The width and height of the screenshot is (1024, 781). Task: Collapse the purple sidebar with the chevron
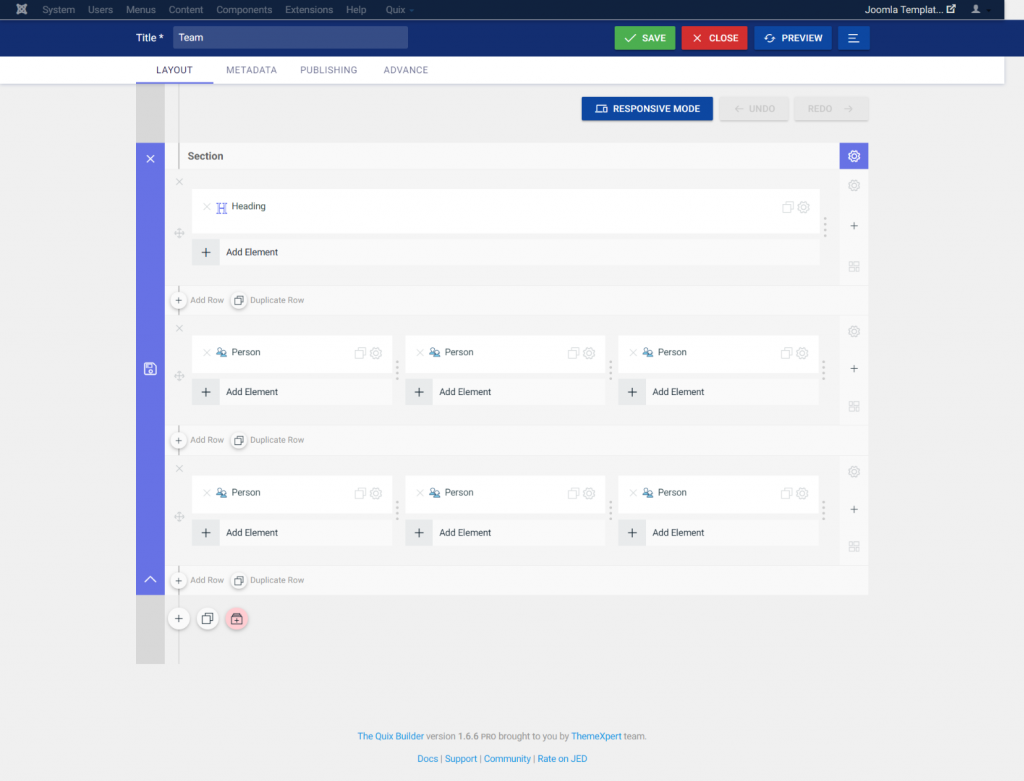click(x=150, y=579)
